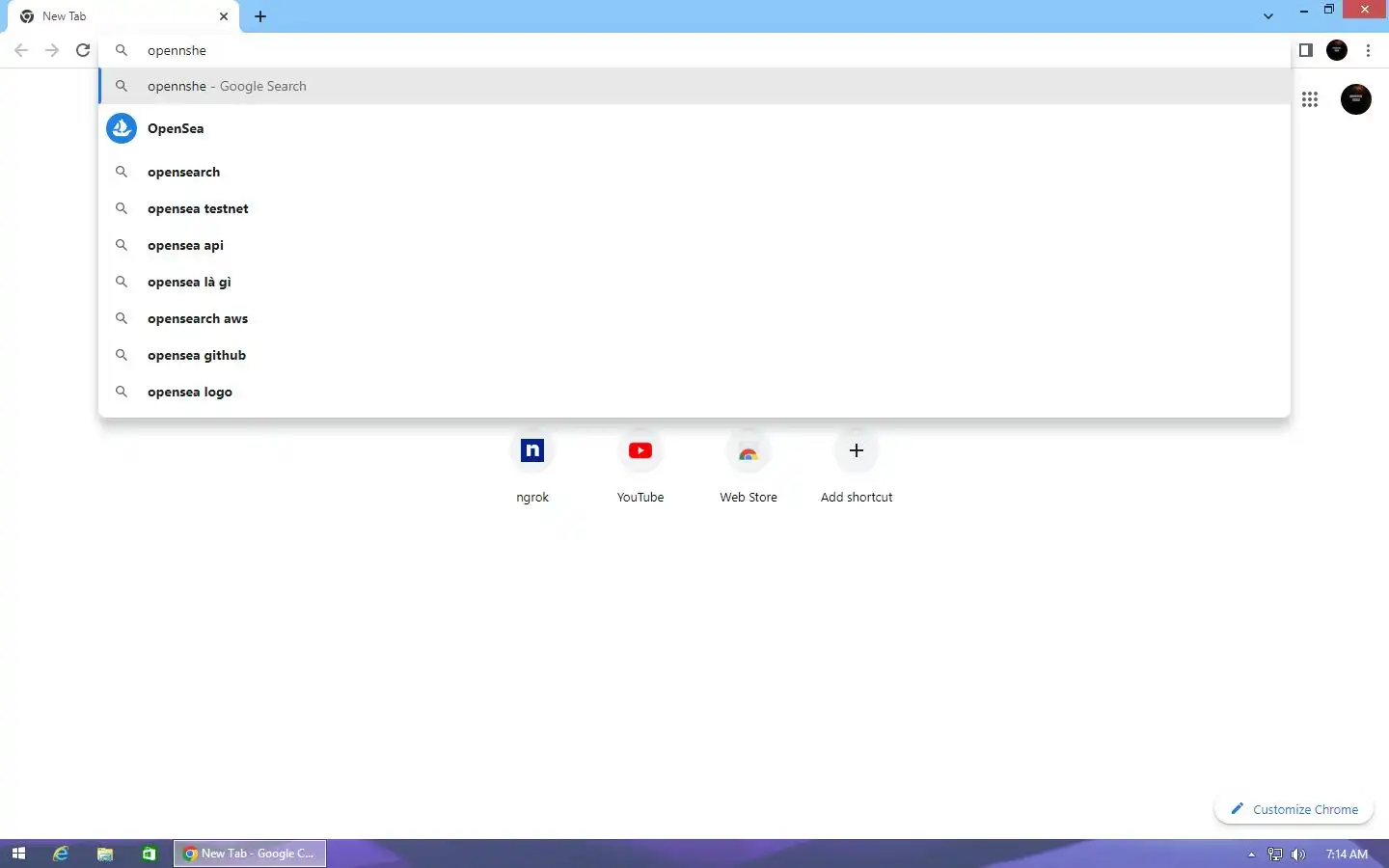Image resolution: width=1389 pixels, height=868 pixels.
Task: Select the OpenSea site suggestion
Action: 694,128
